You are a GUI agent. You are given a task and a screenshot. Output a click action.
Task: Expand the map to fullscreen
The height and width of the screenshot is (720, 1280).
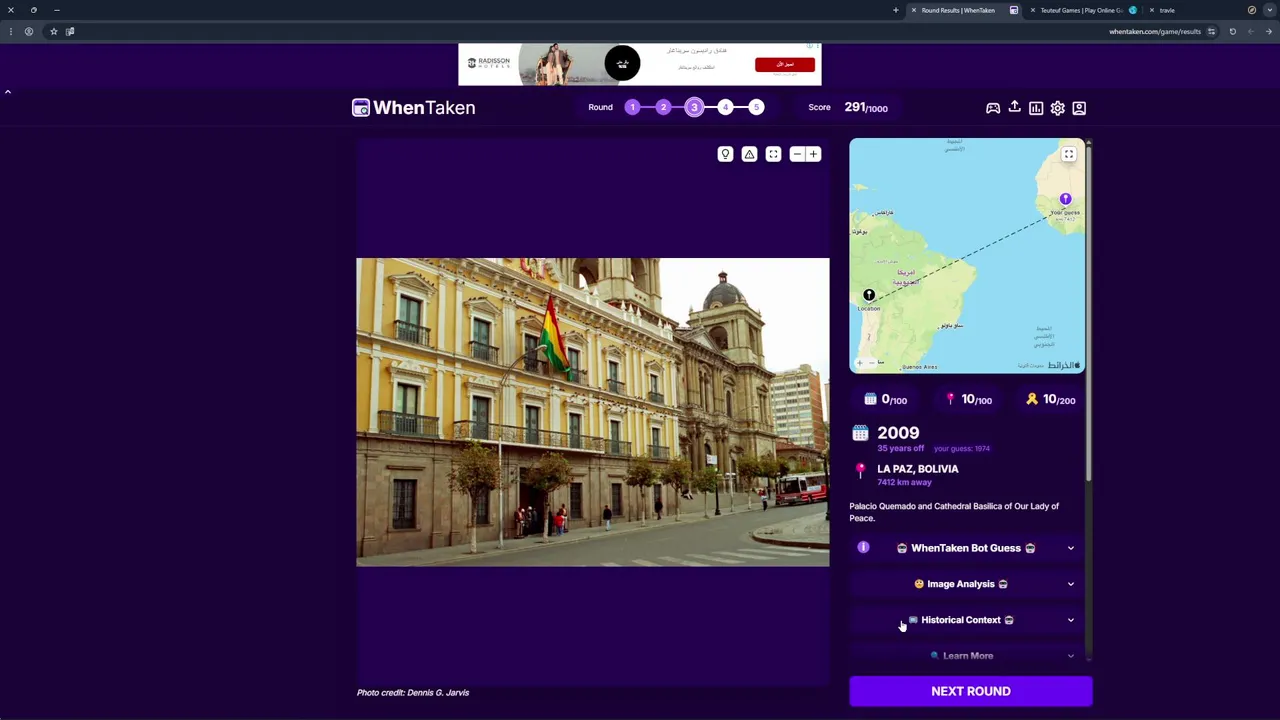[x=1069, y=154]
